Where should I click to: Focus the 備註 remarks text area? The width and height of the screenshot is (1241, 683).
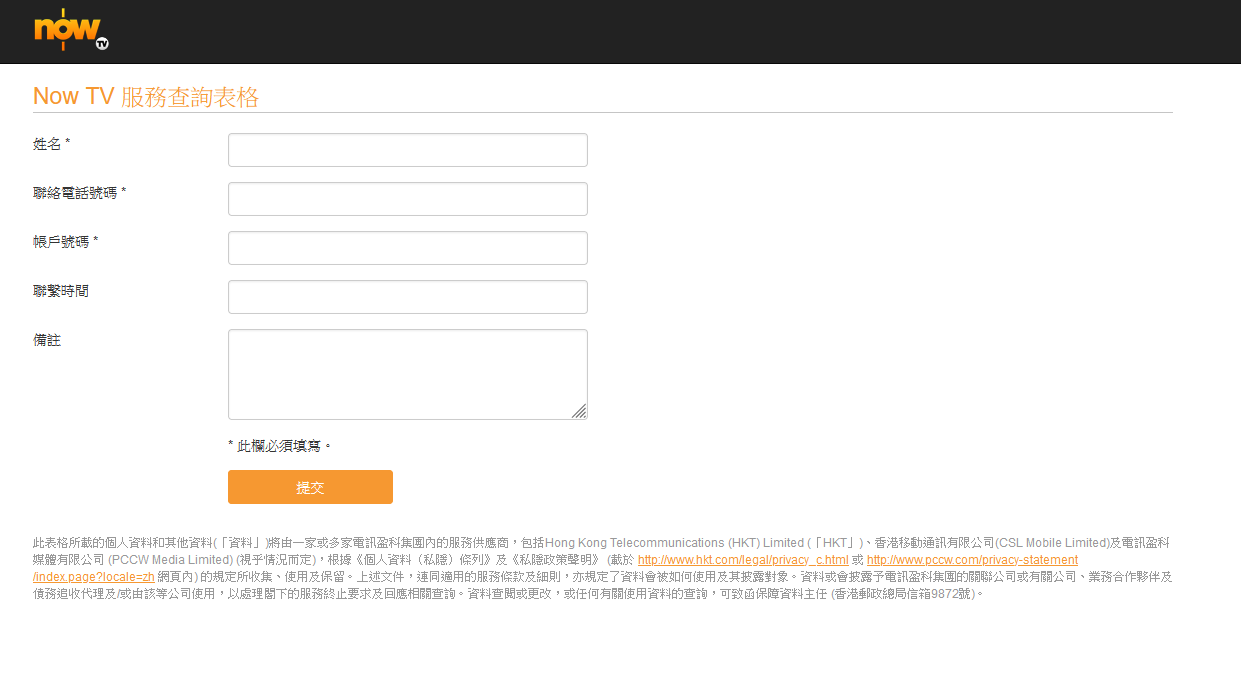(x=408, y=374)
